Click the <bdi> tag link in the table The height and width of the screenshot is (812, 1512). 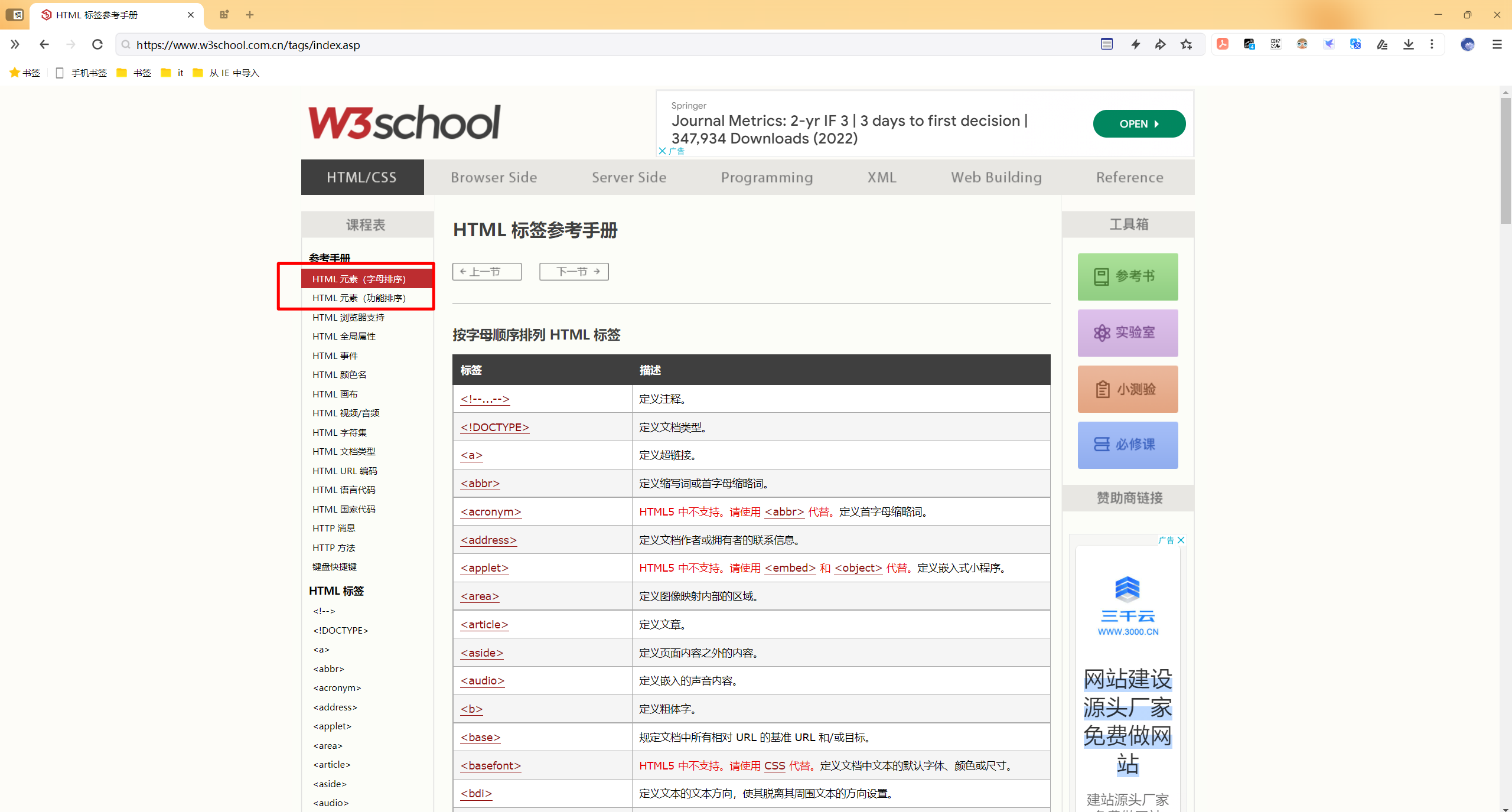point(476,793)
